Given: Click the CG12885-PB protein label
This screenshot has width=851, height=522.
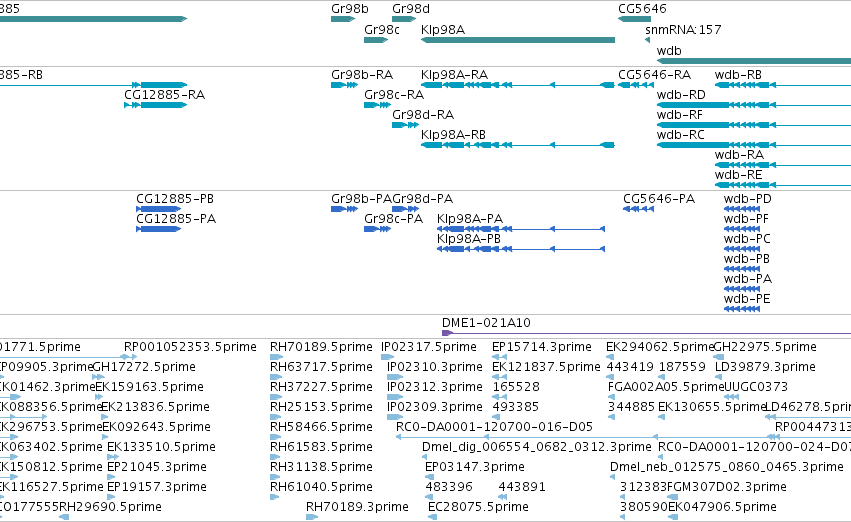Looking at the screenshot, I should pyautogui.click(x=175, y=199).
